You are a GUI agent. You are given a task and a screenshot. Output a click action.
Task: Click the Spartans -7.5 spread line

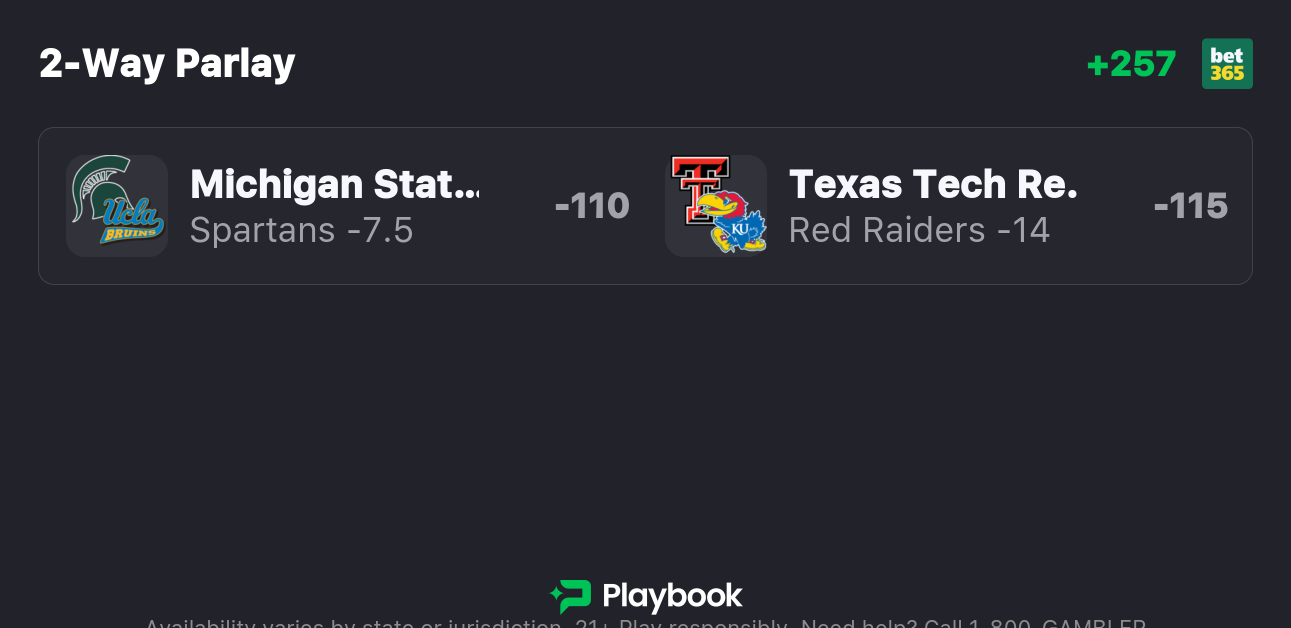click(301, 231)
